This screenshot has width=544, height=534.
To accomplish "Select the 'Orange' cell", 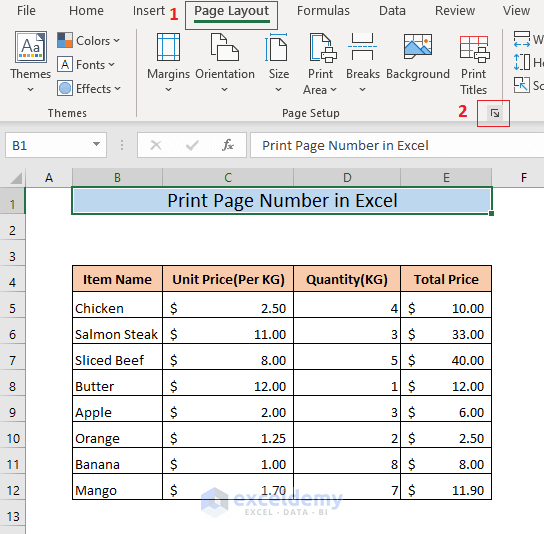I will click(x=117, y=435).
